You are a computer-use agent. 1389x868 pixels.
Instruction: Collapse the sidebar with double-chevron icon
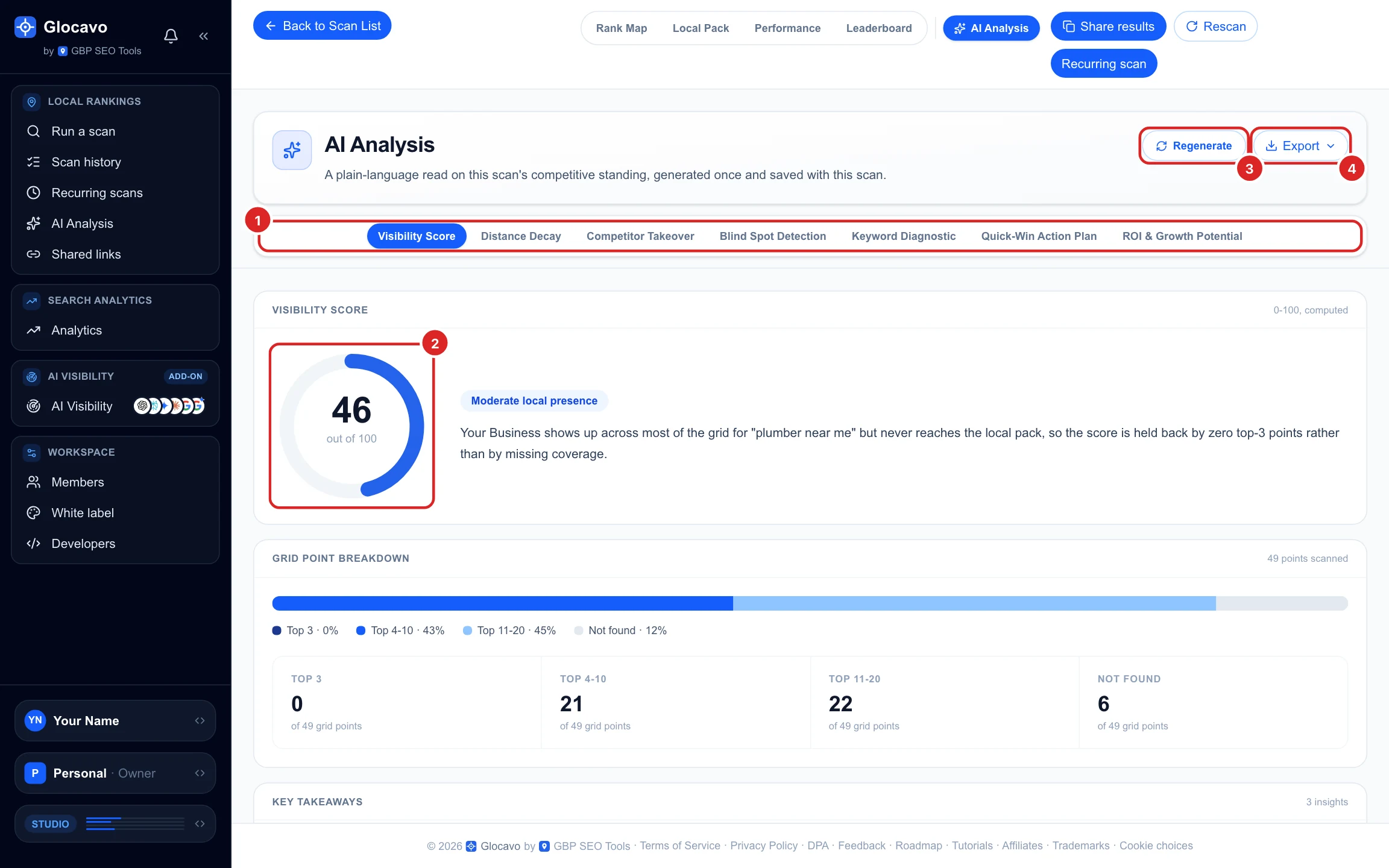[x=204, y=36]
